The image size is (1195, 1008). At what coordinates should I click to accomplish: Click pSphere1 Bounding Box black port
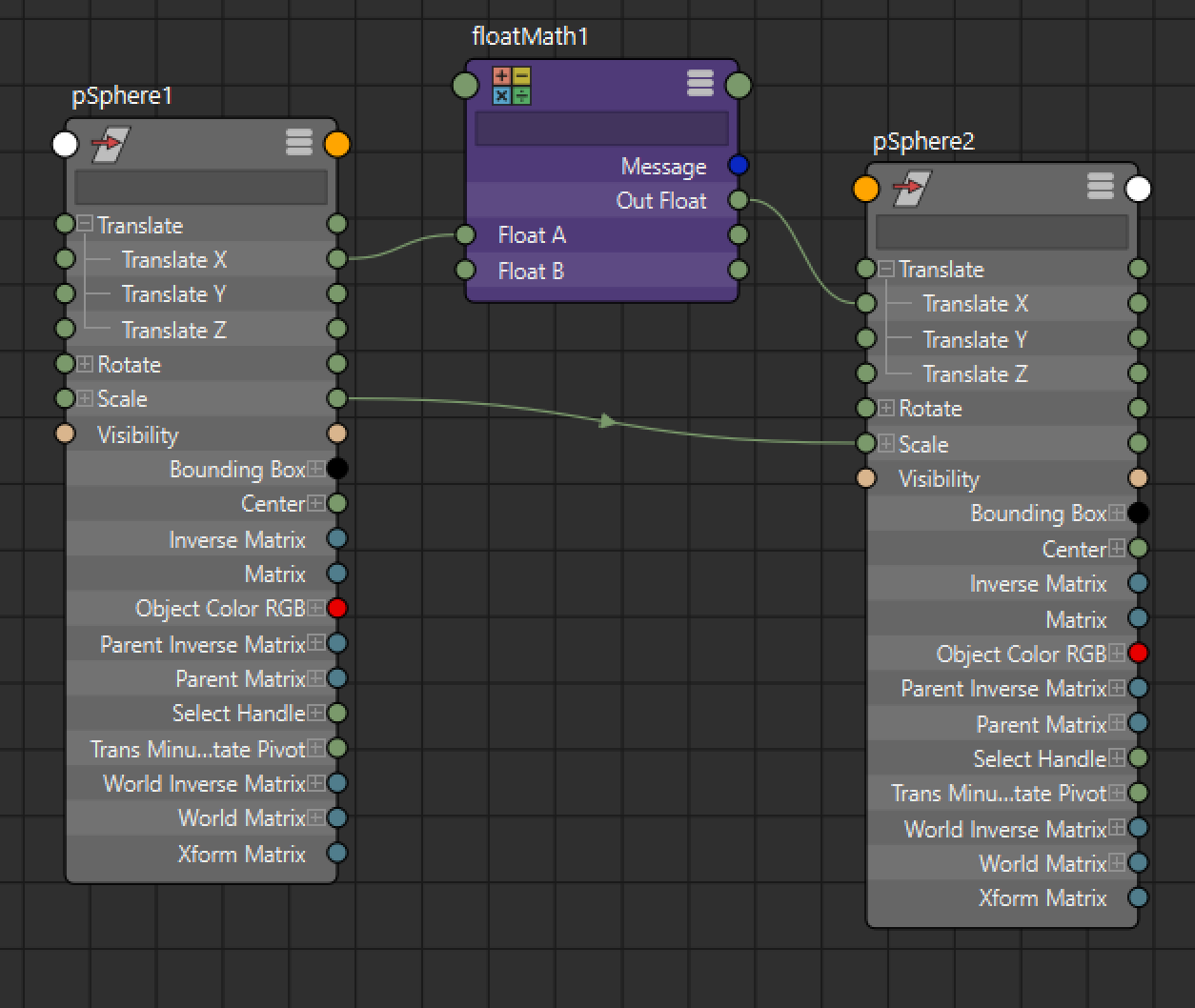pyautogui.click(x=337, y=469)
